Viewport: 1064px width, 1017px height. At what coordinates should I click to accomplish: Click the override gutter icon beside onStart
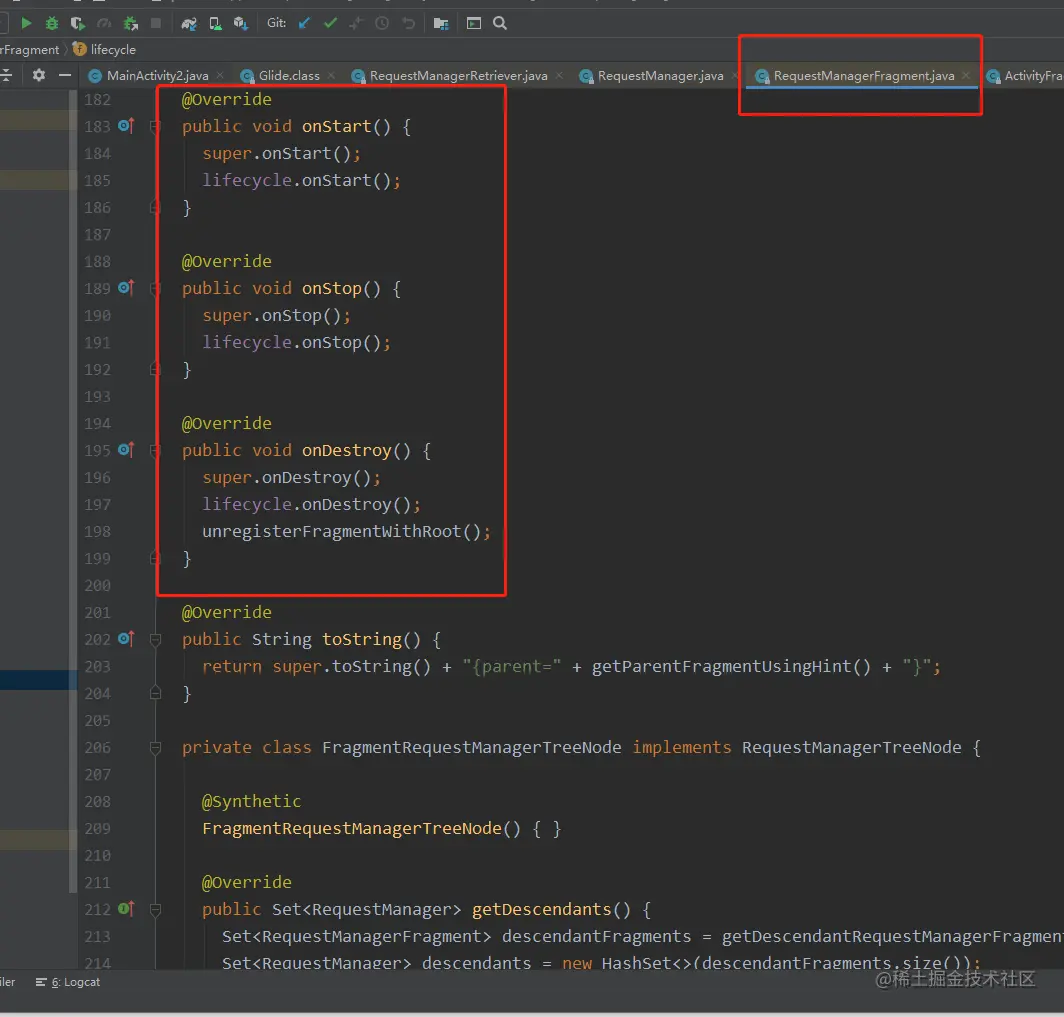pos(126,126)
